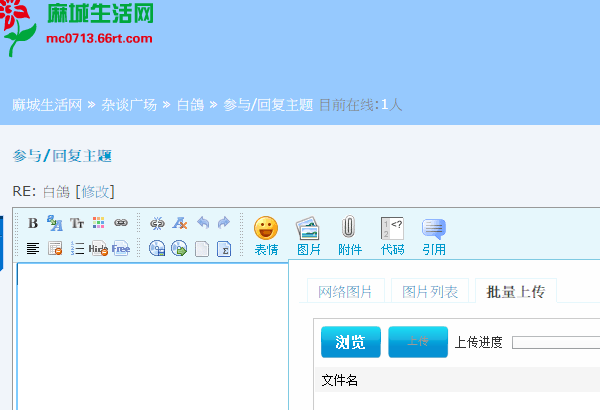Image resolution: width=600 pixels, height=410 pixels.
Task: Switch to the 图片列表 tab
Action: 430,291
